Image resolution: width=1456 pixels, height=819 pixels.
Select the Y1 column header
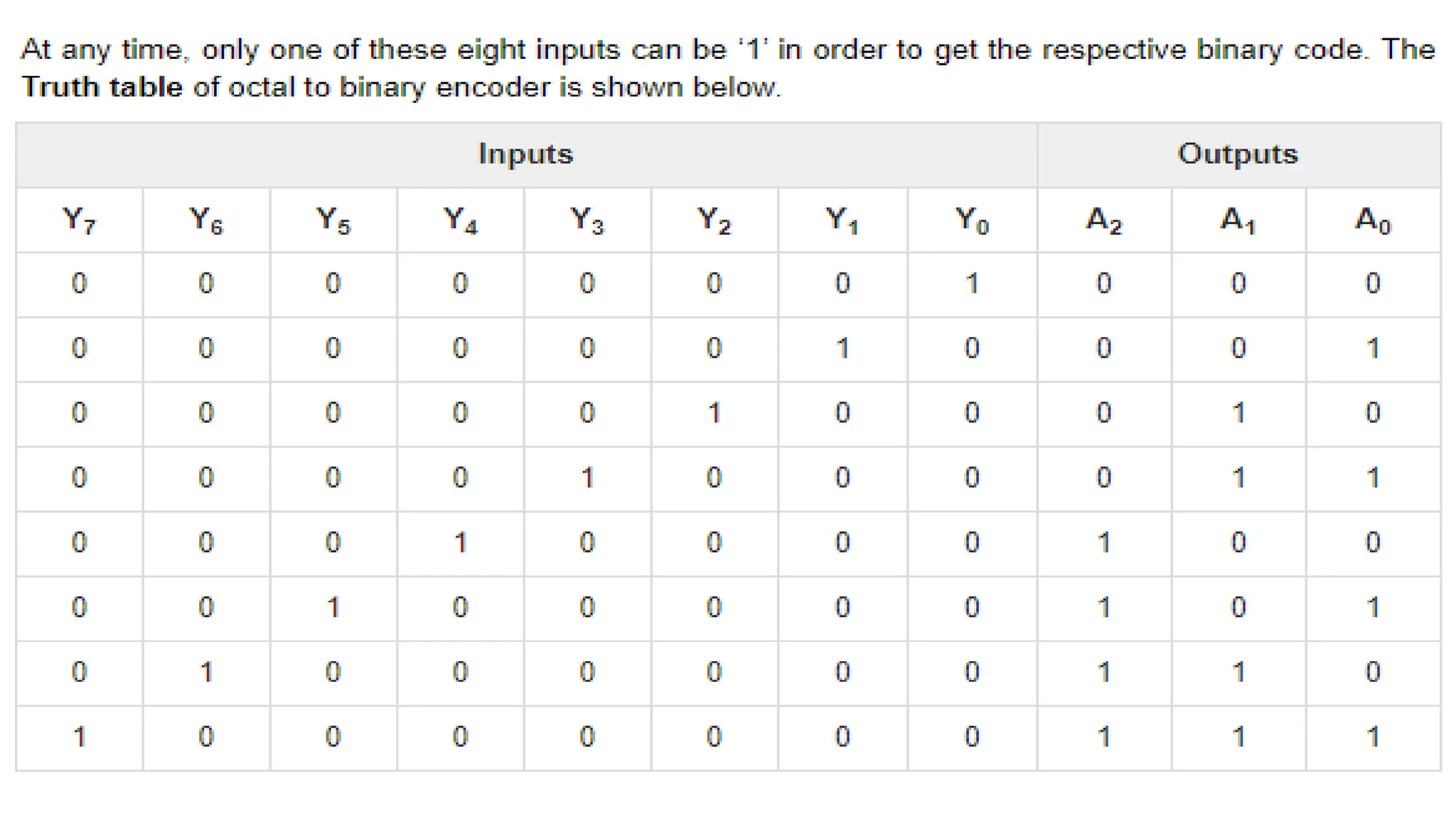tap(842, 220)
